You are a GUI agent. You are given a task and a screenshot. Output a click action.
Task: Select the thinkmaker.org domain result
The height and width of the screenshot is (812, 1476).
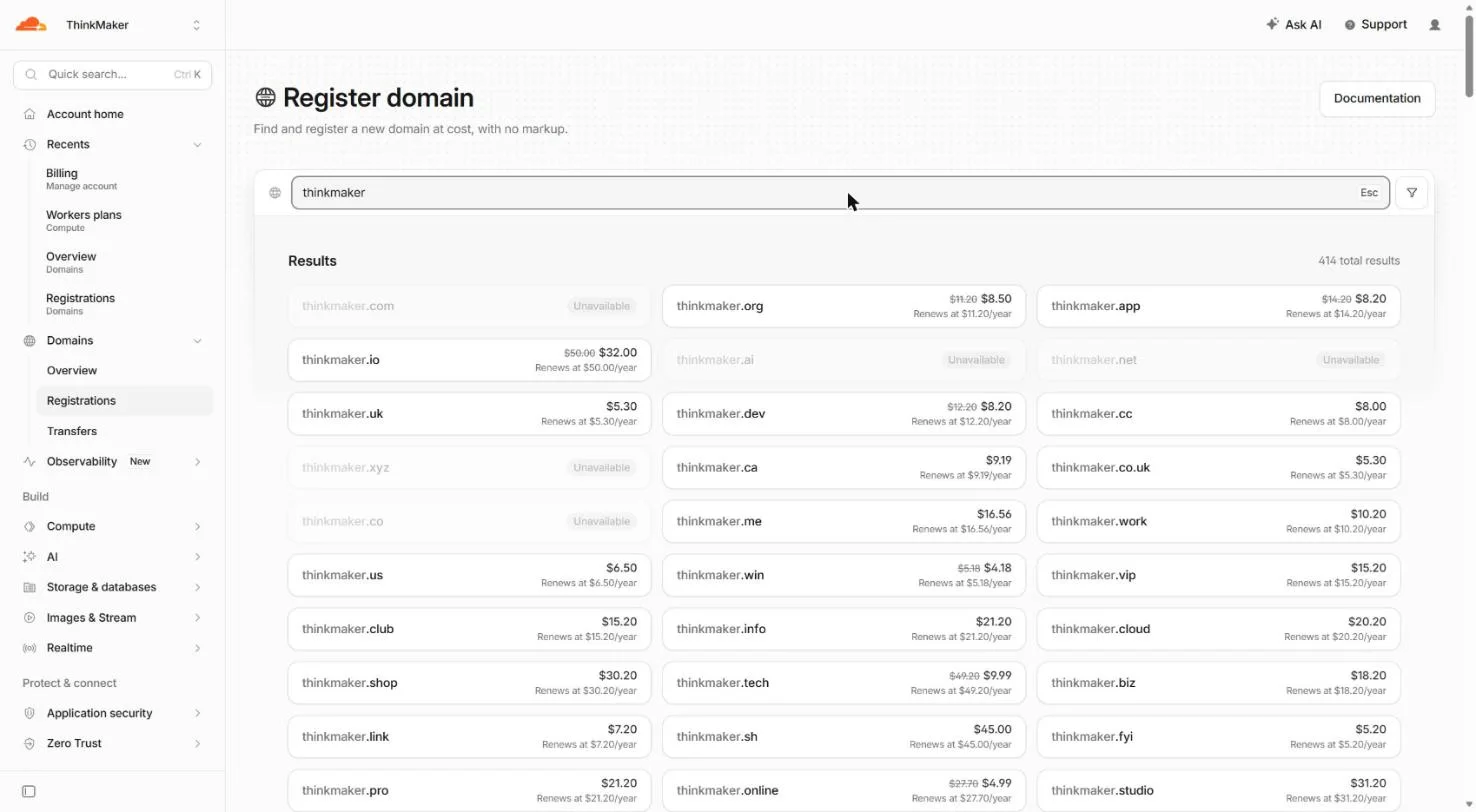(844, 306)
